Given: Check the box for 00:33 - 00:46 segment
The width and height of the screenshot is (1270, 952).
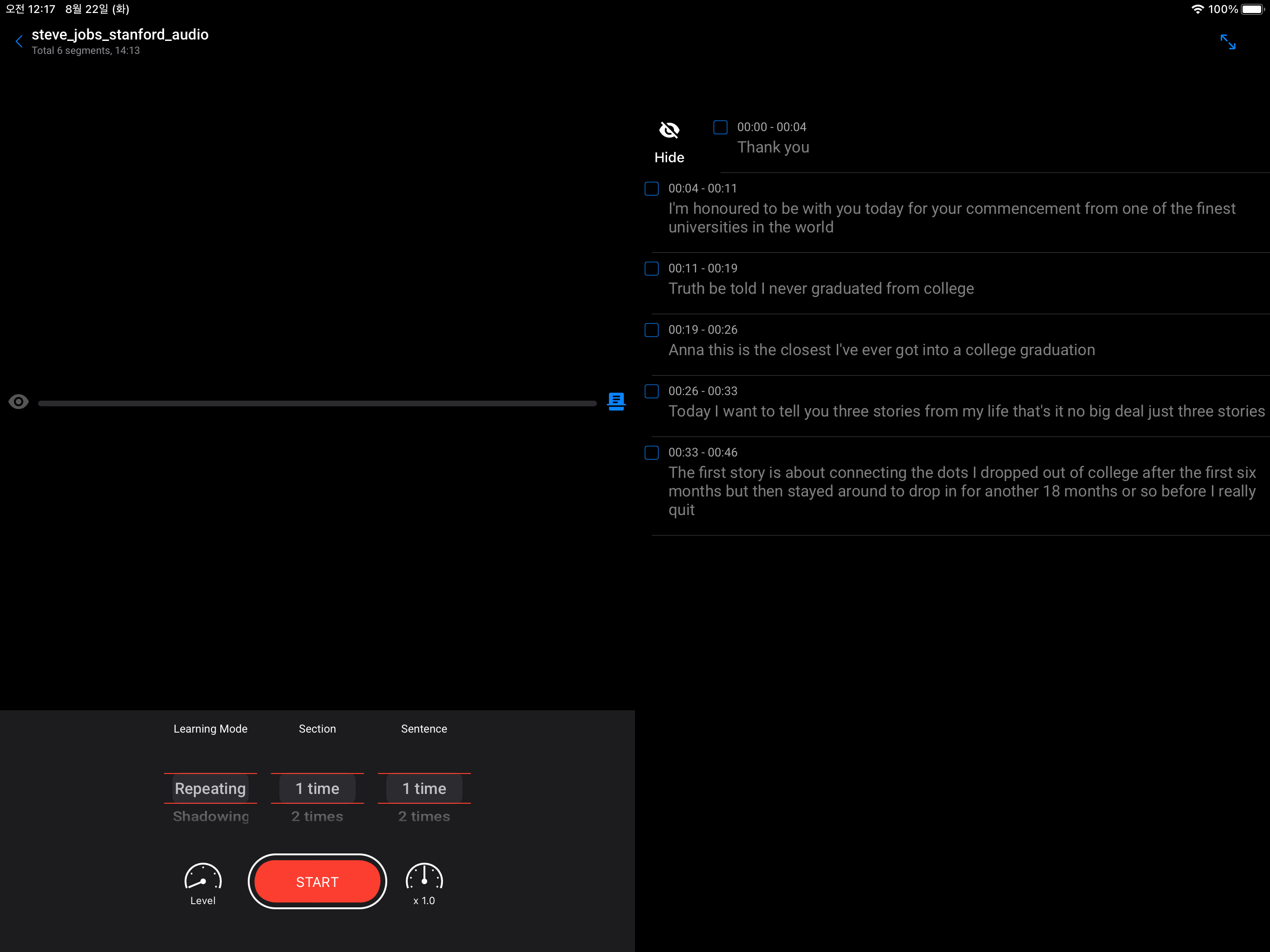Looking at the screenshot, I should (x=652, y=452).
